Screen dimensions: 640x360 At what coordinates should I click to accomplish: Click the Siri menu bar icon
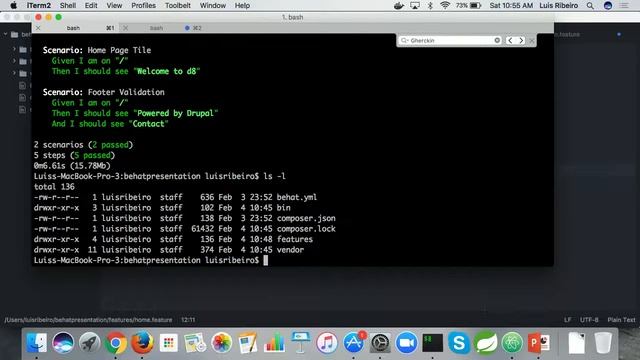pos(608,5)
